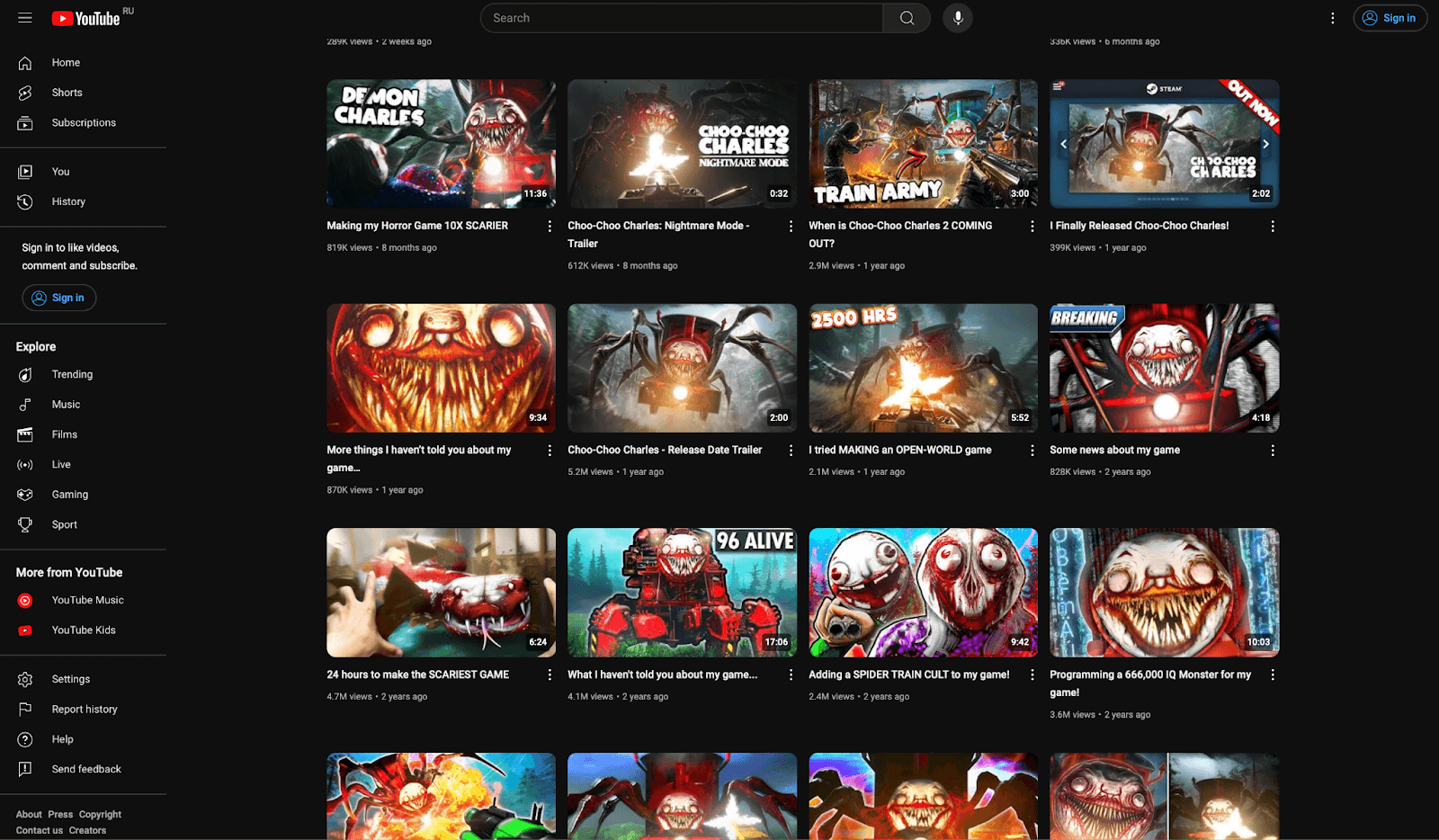Select History in the sidebar
This screenshot has width=1439, height=840.
tap(68, 201)
